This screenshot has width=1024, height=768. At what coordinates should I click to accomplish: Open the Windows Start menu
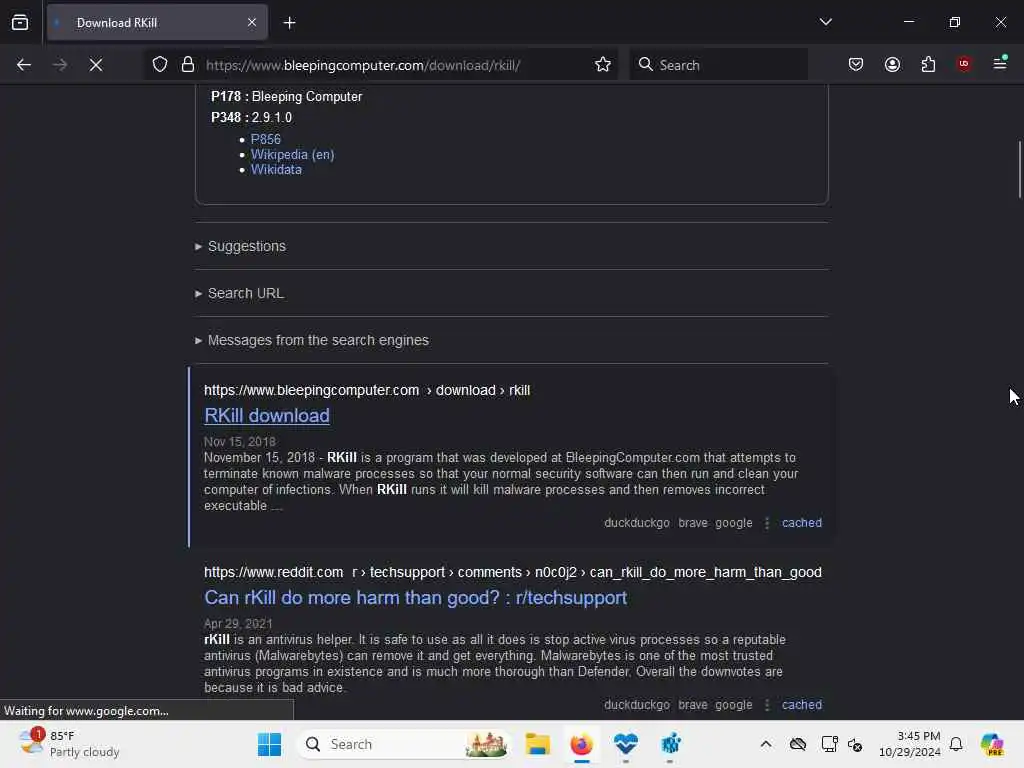coord(269,744)
